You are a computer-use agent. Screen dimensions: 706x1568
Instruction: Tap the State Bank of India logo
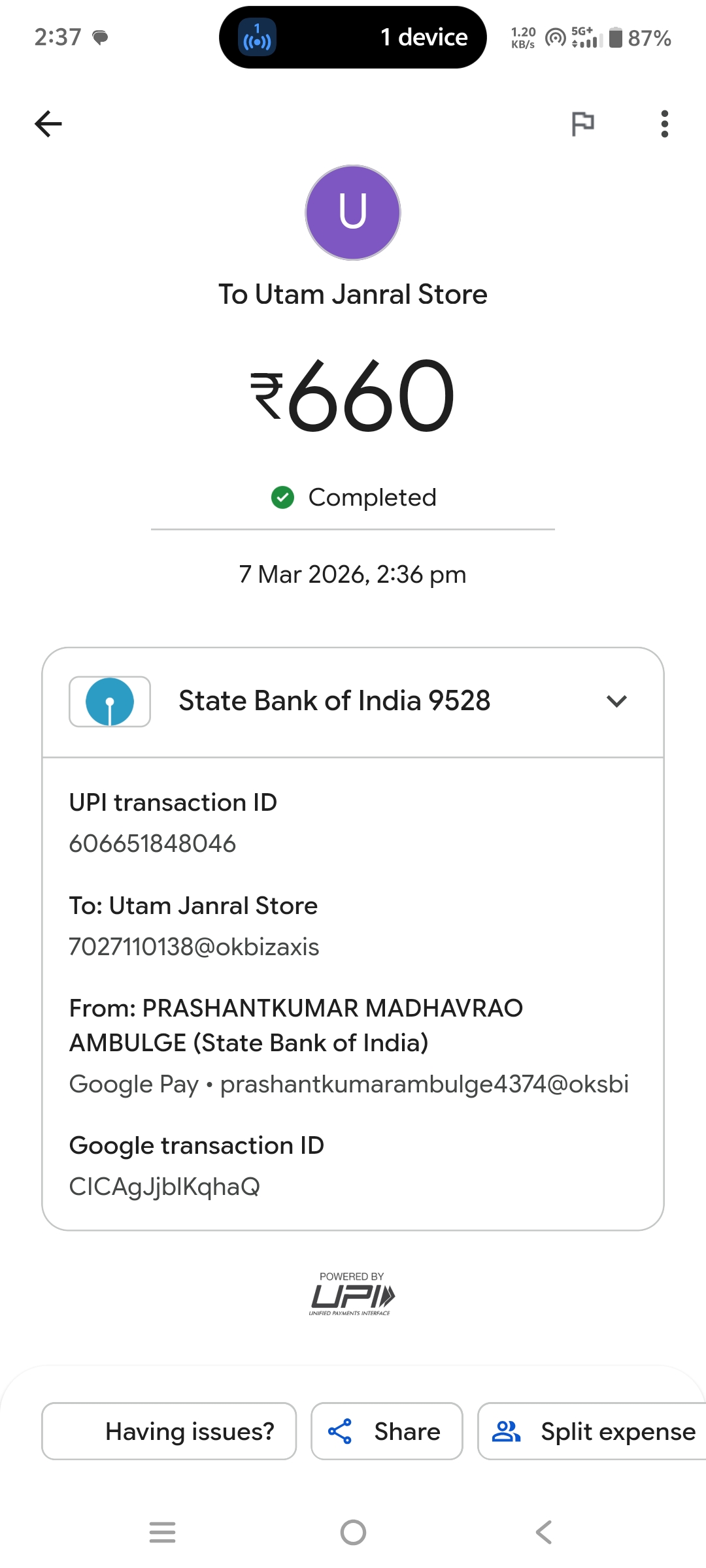(x=110, y=702)
